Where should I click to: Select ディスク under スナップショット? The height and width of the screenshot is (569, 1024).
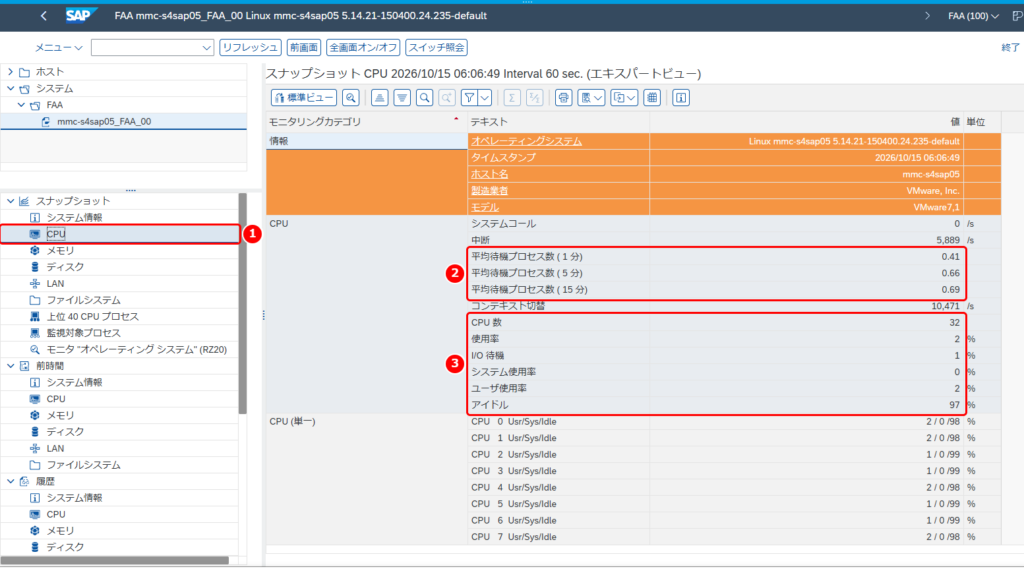pos(65,267)
